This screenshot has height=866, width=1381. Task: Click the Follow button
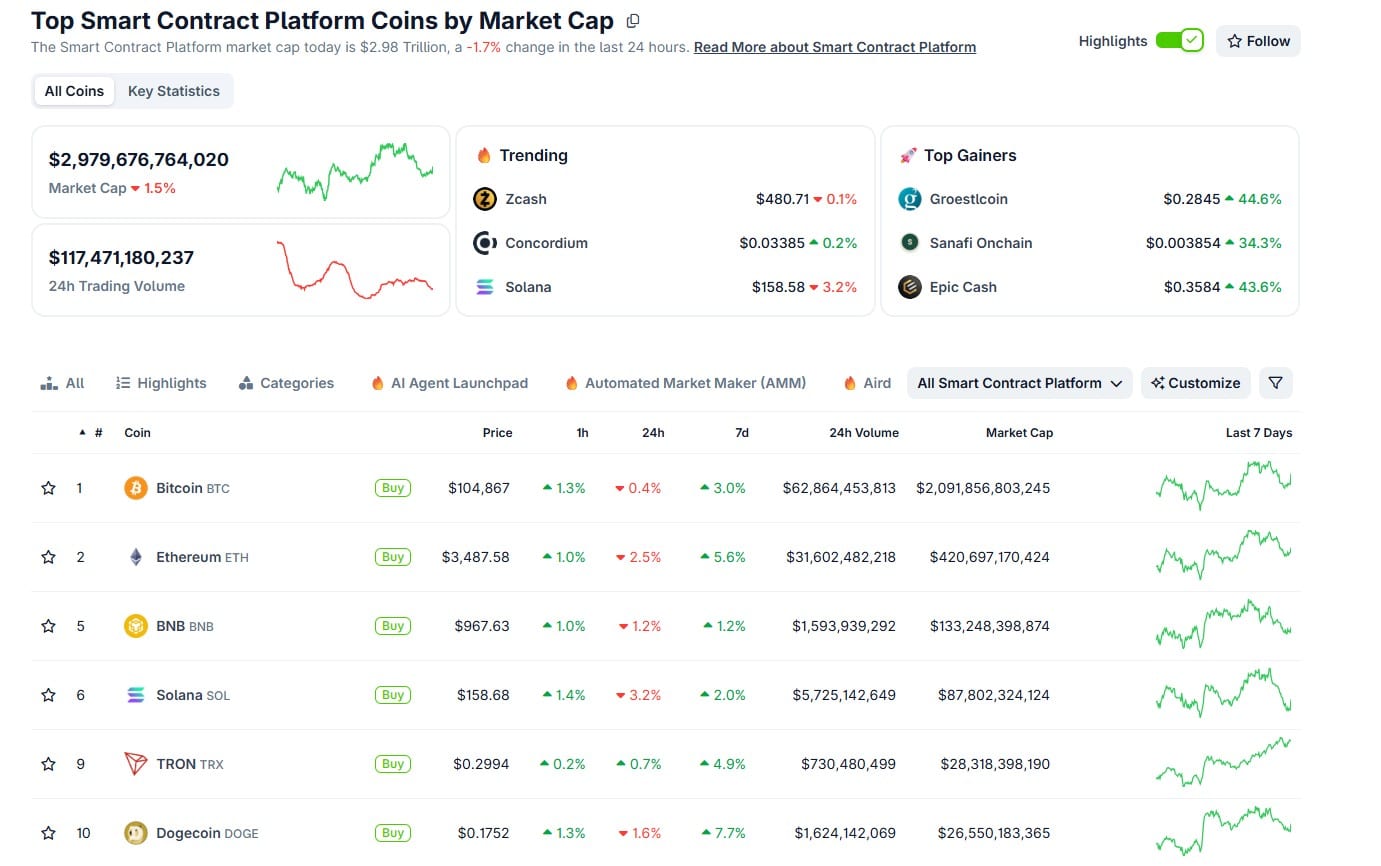[x=1257, y=41]
